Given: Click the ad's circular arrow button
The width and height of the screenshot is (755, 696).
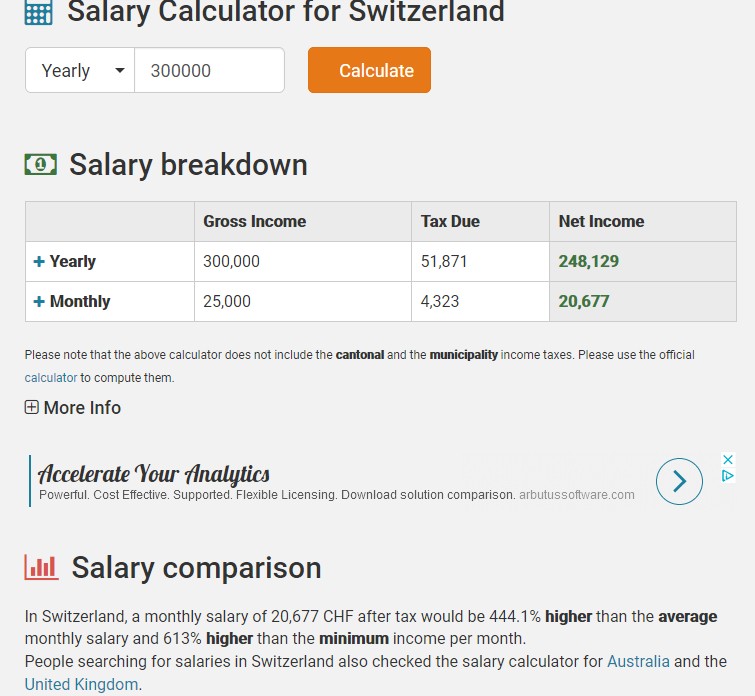Looking at the screenshot, I should click(679, 481).
